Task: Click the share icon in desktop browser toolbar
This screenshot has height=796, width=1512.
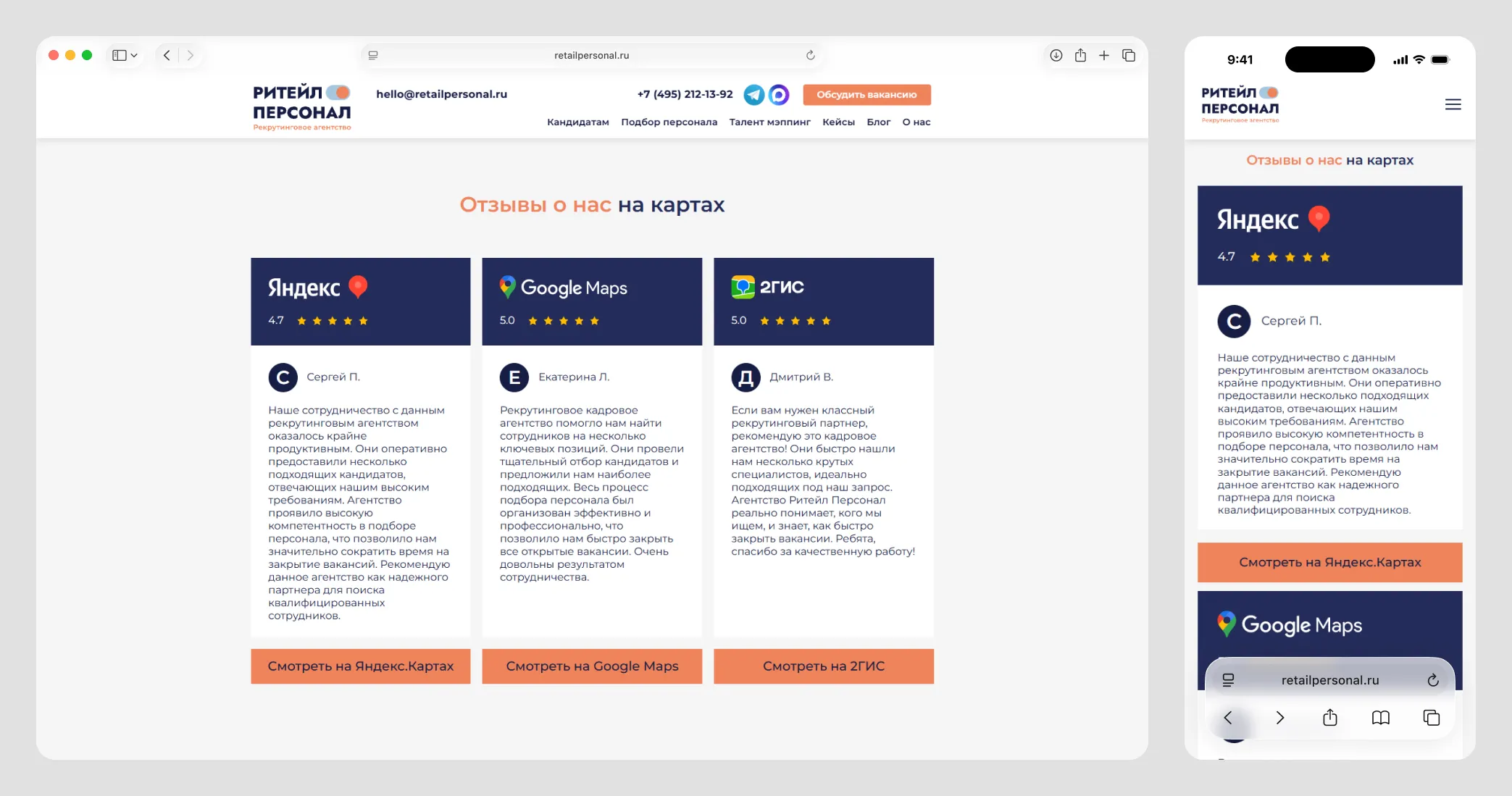Action: coord(1080,55)
